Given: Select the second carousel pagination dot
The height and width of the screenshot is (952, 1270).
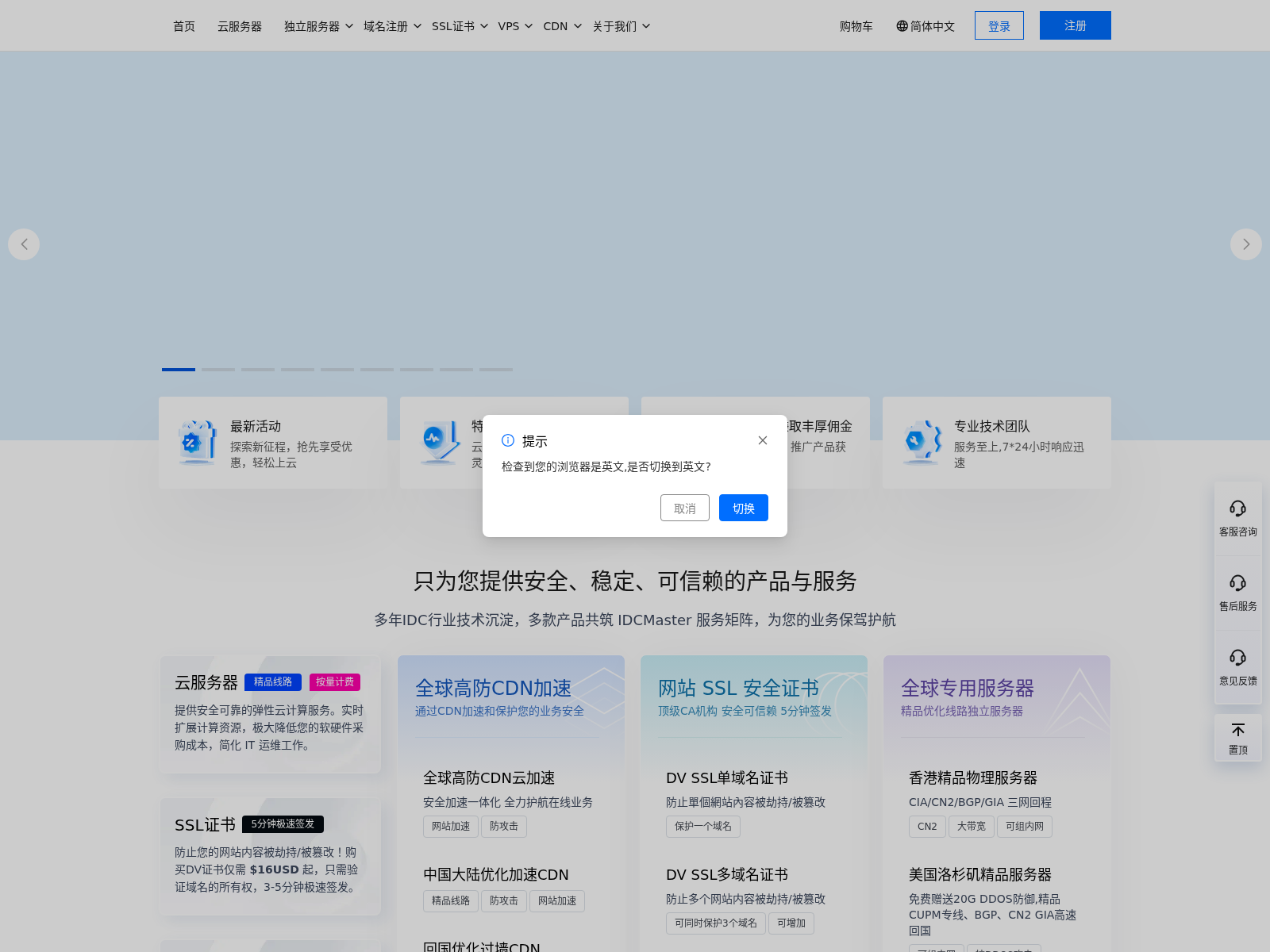Looking at the screenshot, I should (x=218, y=370).
